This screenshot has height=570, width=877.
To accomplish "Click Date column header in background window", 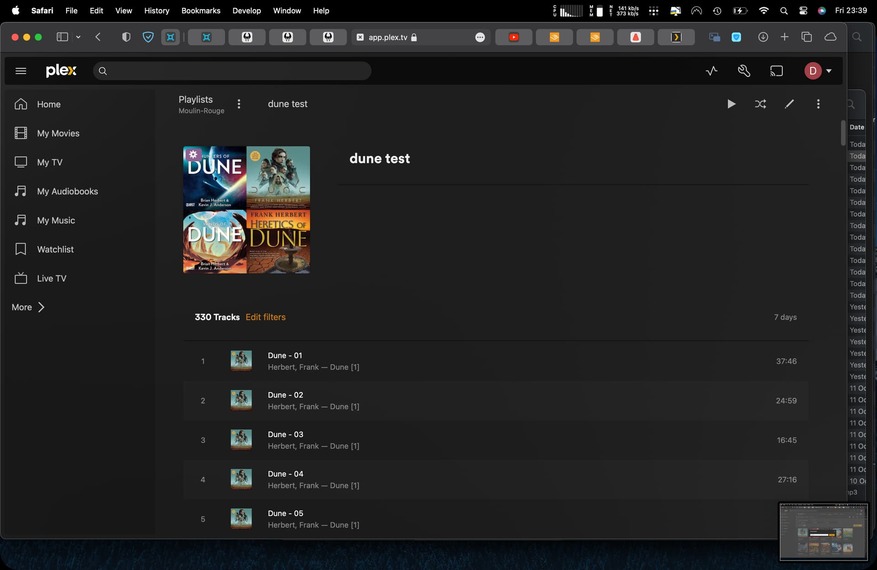I will point(857,127).
